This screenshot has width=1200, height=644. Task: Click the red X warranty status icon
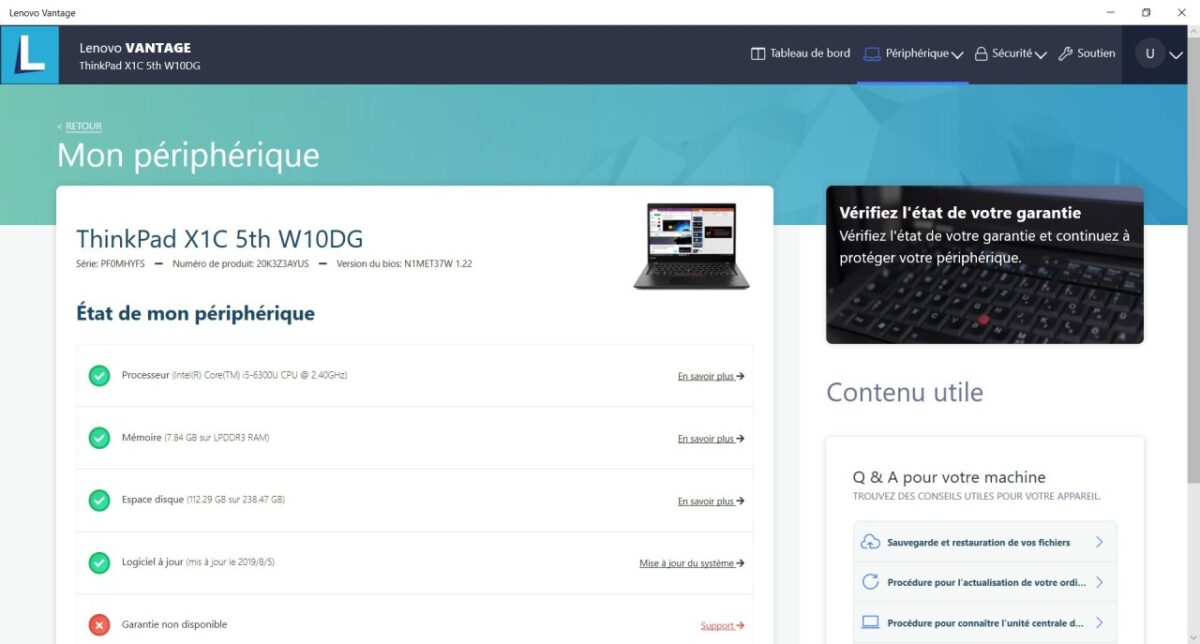tap(99, 625)
